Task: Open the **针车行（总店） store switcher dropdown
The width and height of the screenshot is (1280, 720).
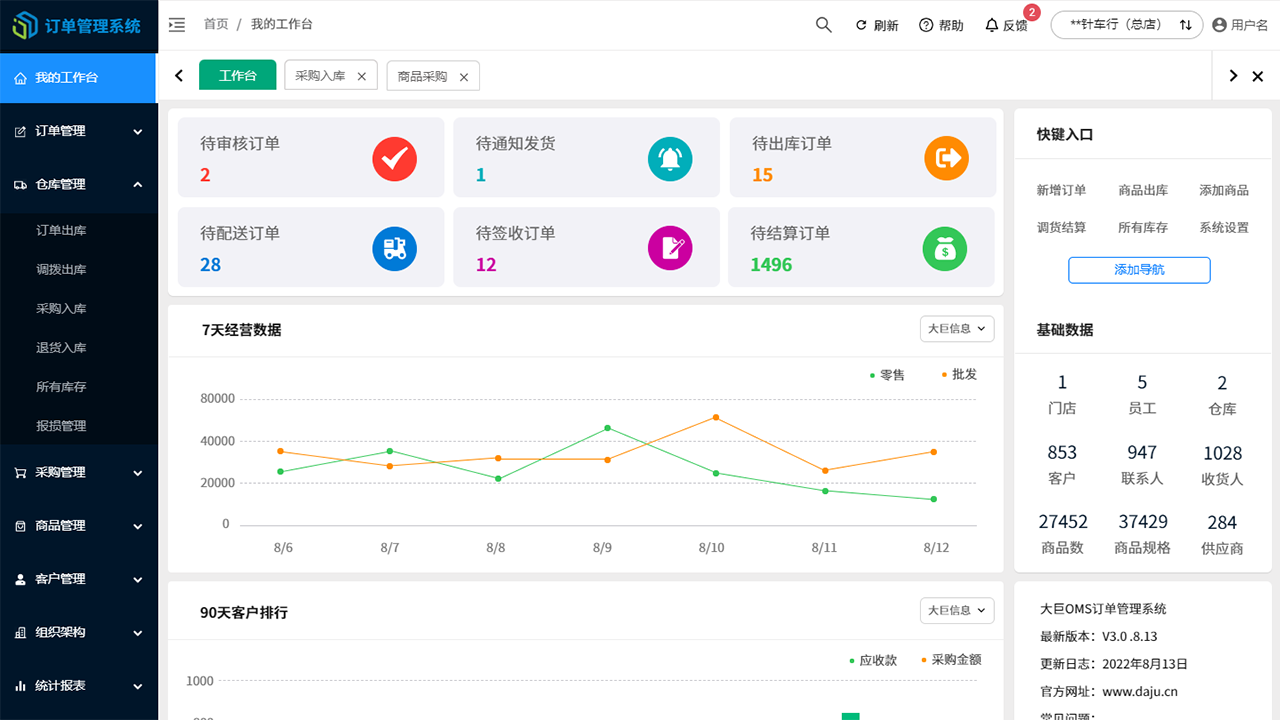Action: tap(1127, 24)
